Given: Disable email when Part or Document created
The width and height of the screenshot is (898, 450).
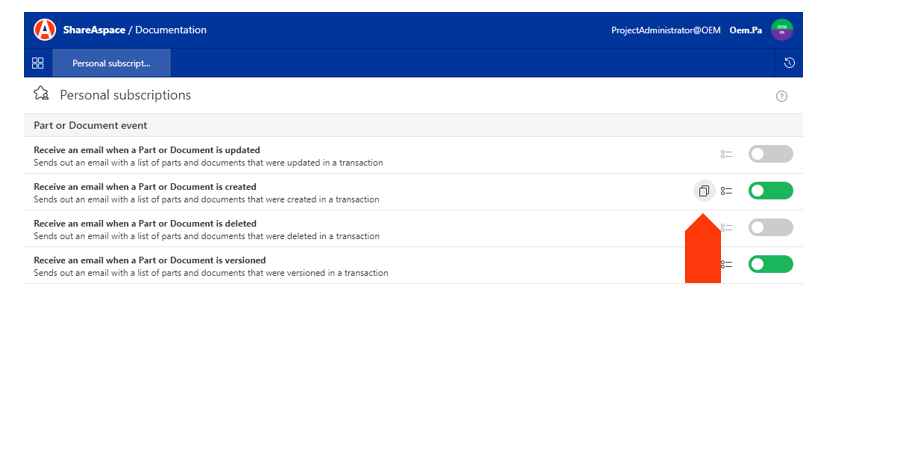Looking at the screenshot, I should point(770,191).
